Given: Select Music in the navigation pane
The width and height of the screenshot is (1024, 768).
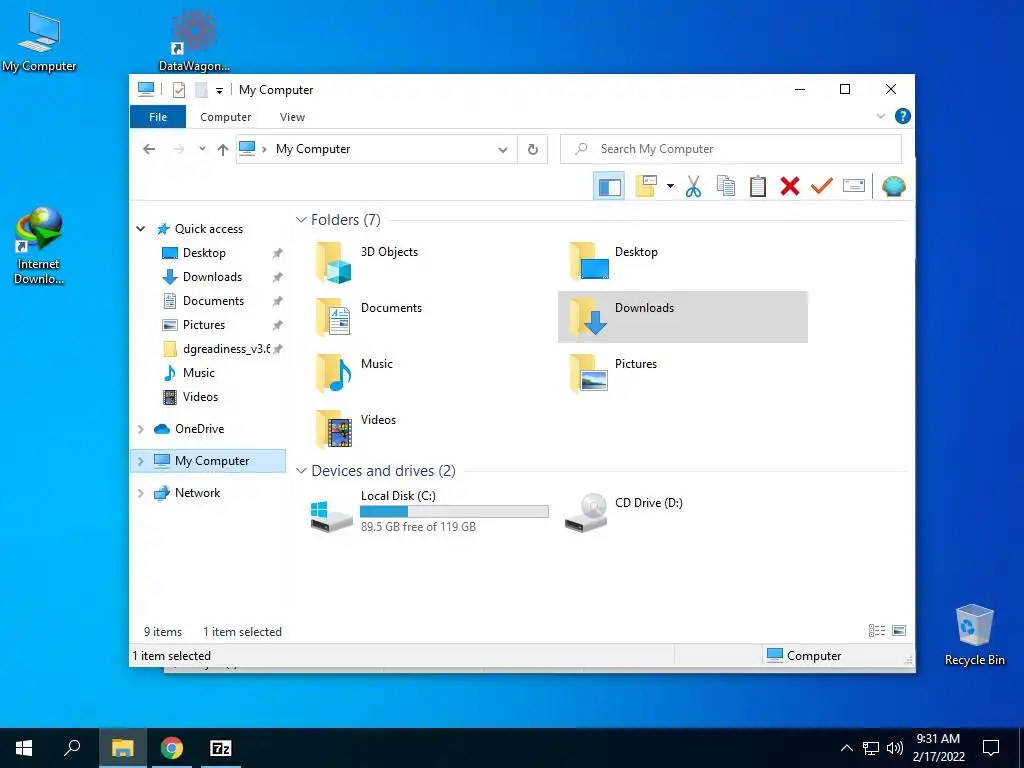Looking at the screenshot, I should coord(199,373).
